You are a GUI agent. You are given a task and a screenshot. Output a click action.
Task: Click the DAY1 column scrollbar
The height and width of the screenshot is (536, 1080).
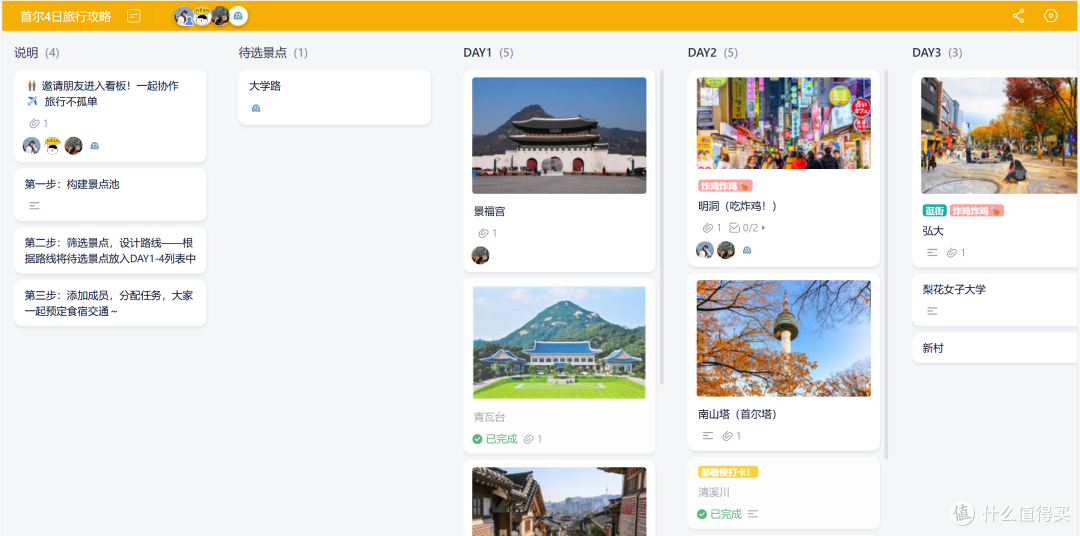click(x=663, y=227)
